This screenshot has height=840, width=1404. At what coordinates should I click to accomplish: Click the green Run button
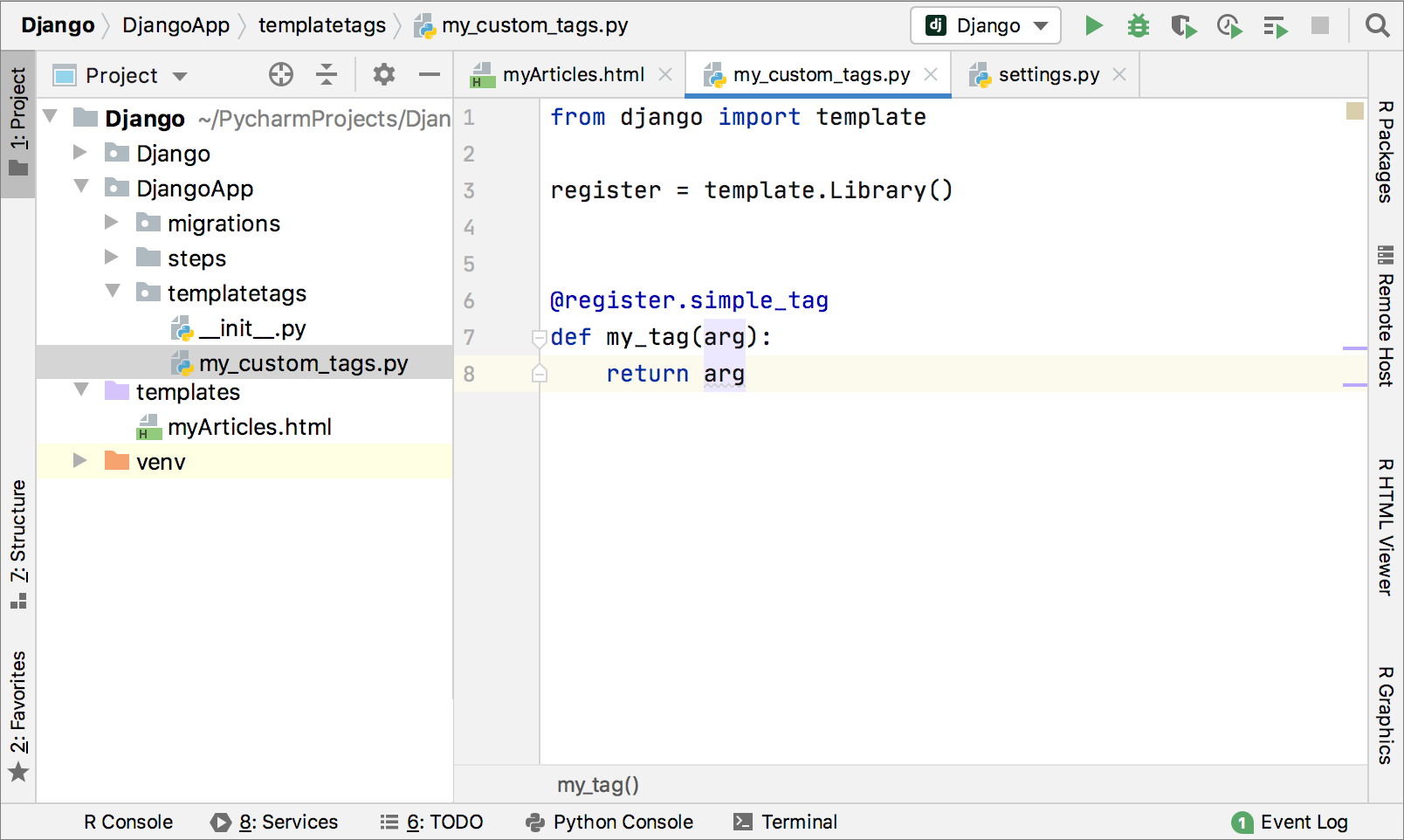pos(1094,26)
